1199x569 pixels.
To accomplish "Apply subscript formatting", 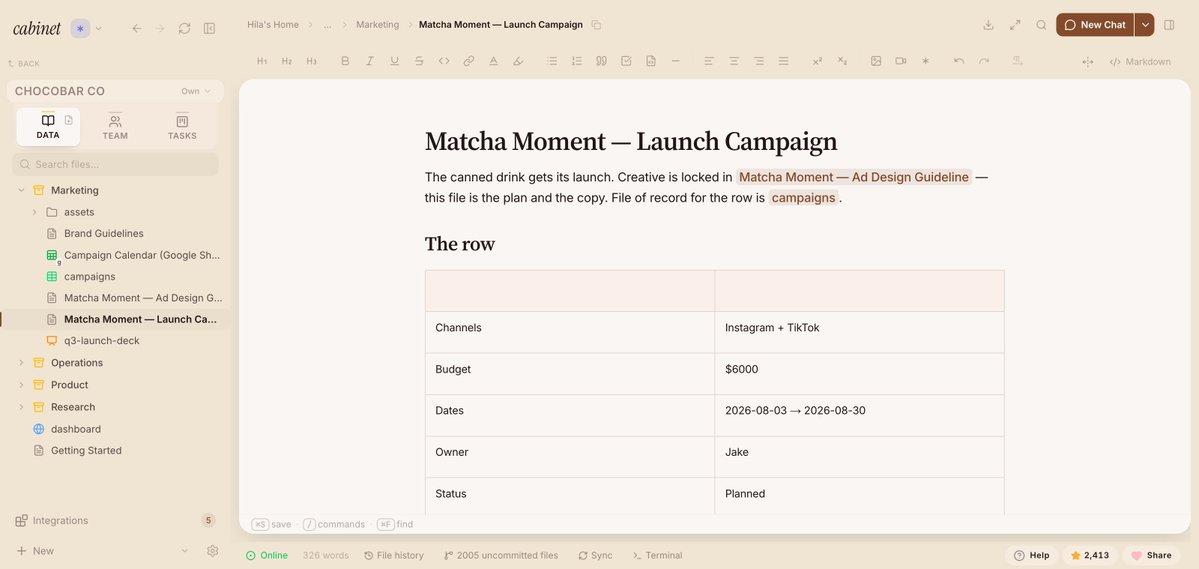I will click(842, 61).
